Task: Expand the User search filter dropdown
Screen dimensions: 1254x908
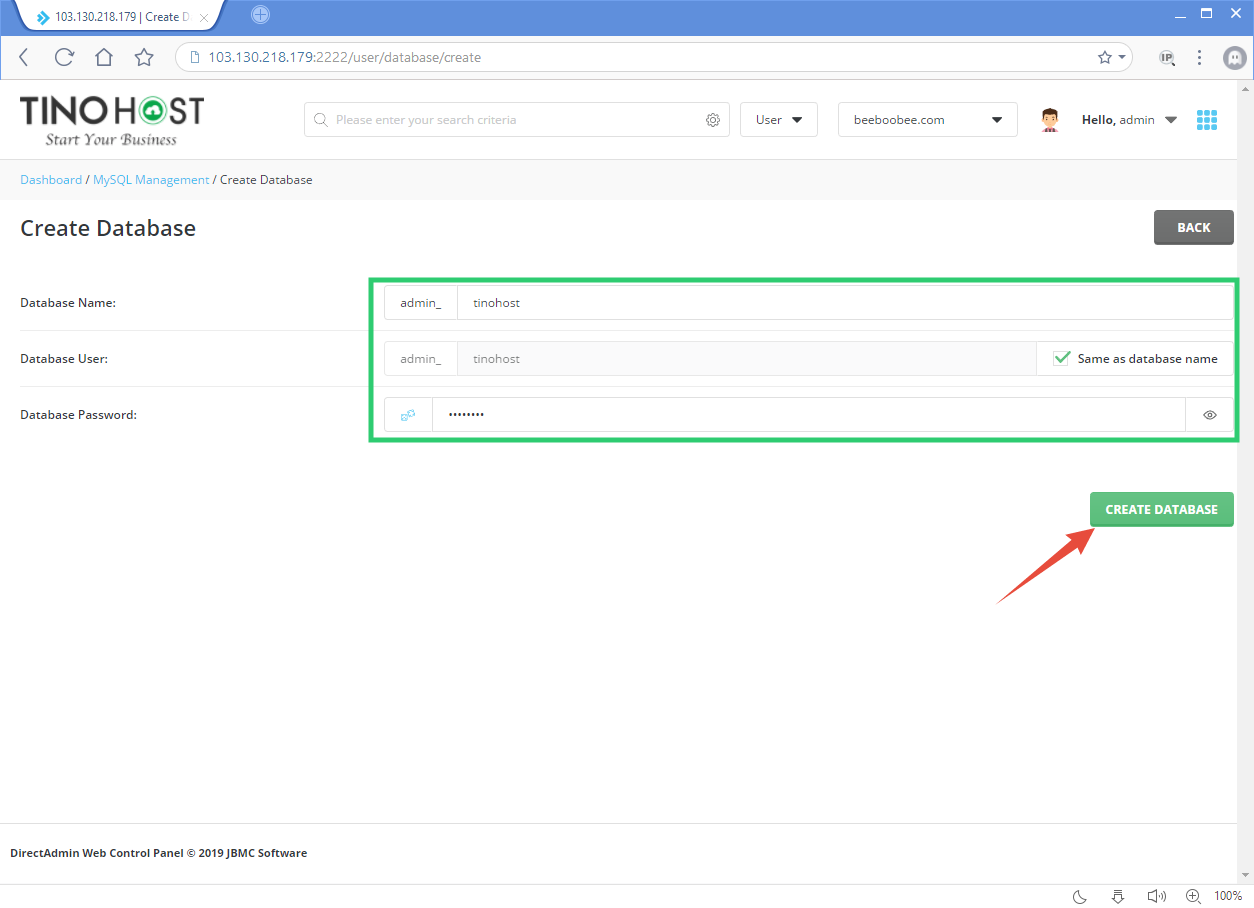Action: (778, 119)
